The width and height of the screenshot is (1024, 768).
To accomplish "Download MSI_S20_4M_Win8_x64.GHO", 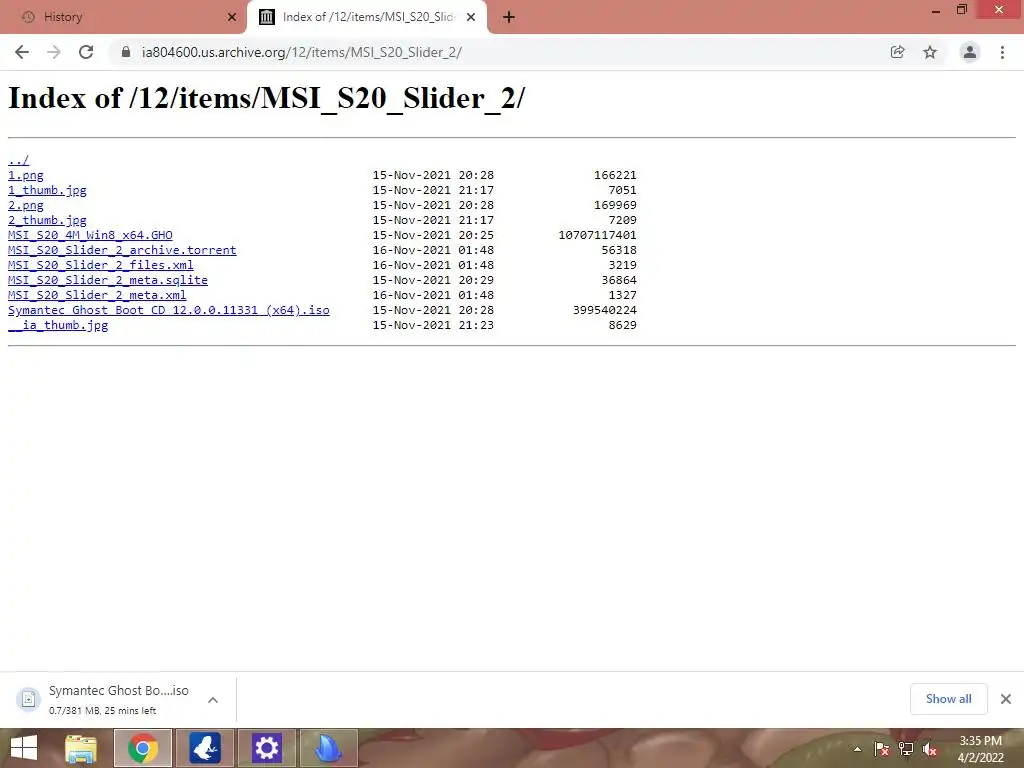I will (x=90, y=235).
